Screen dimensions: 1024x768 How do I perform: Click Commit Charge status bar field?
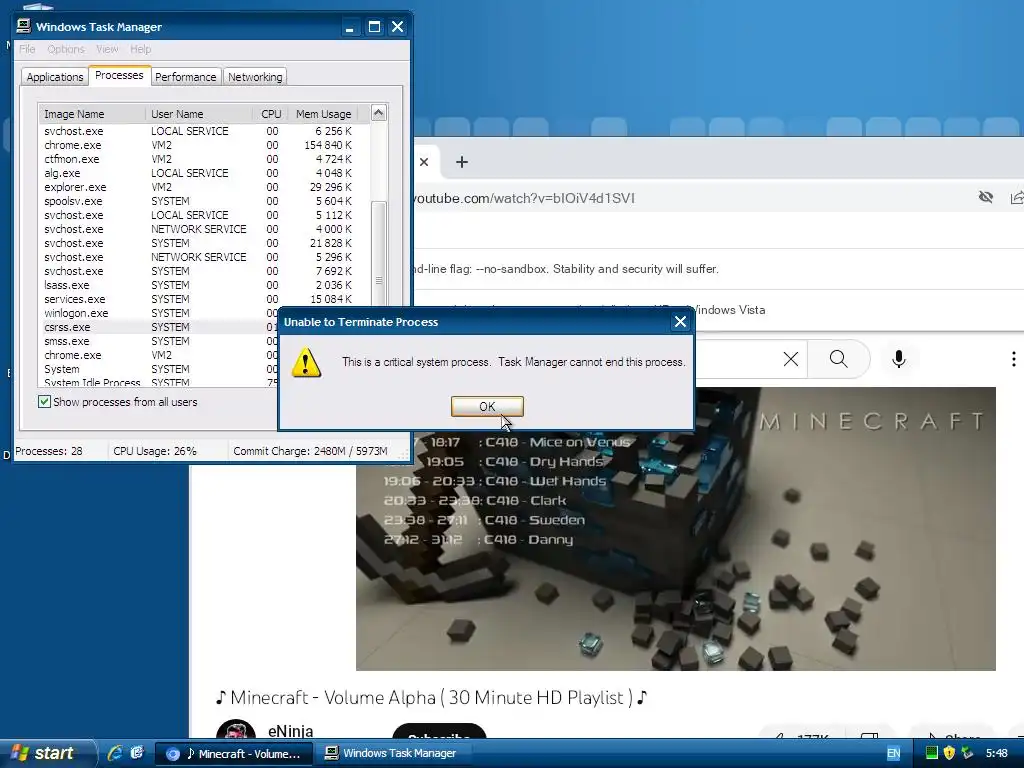pos(311,451)
